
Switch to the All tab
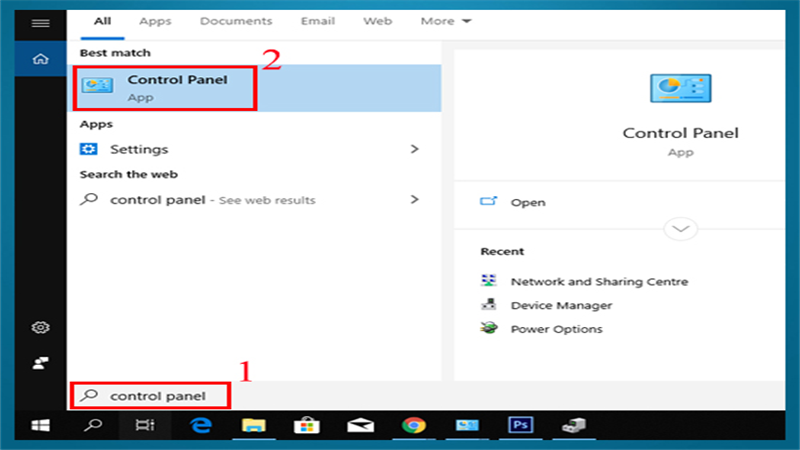tap(102, 21)
